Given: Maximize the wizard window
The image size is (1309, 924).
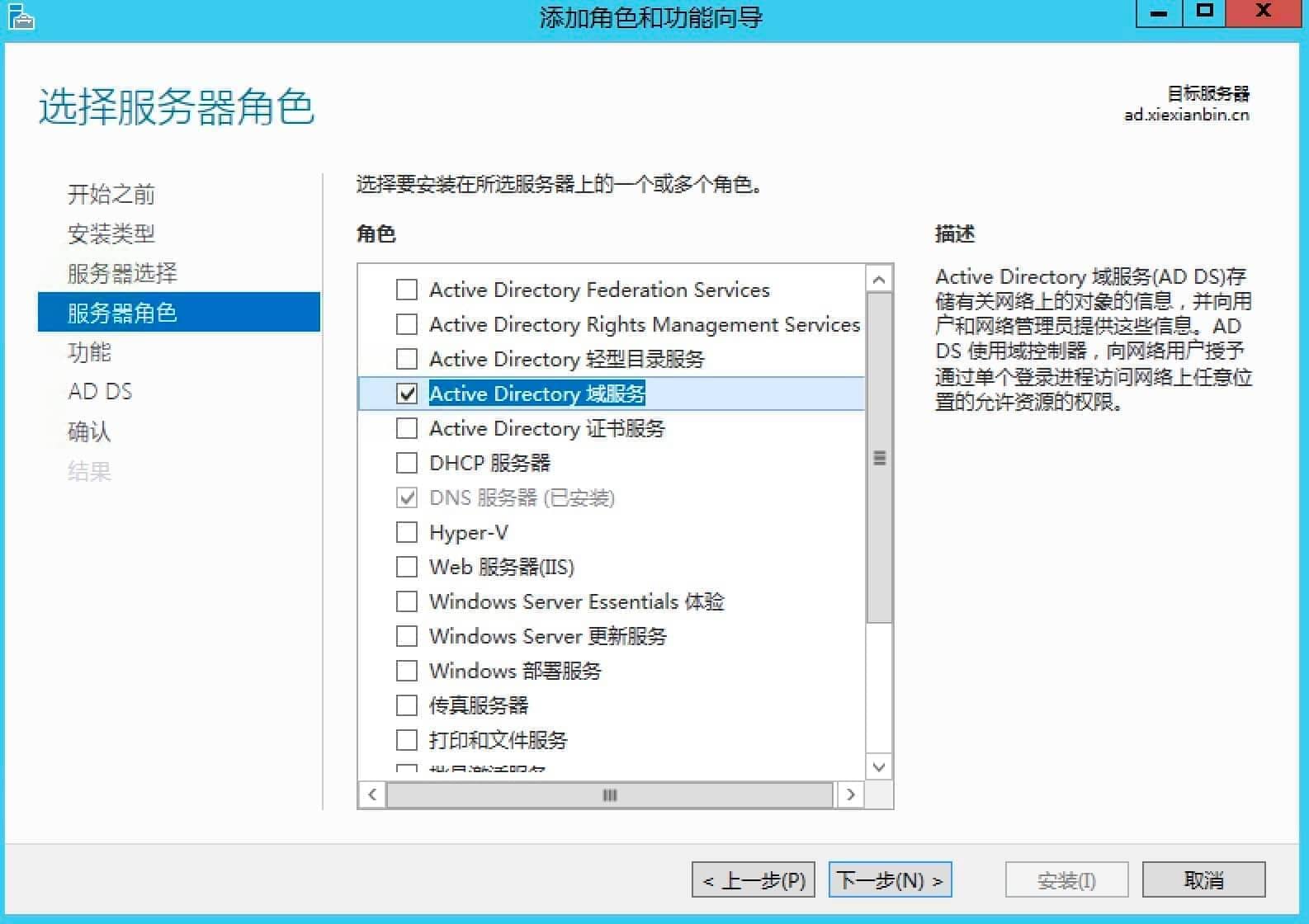Looking at the screenshot, I should pos(1204,13).
